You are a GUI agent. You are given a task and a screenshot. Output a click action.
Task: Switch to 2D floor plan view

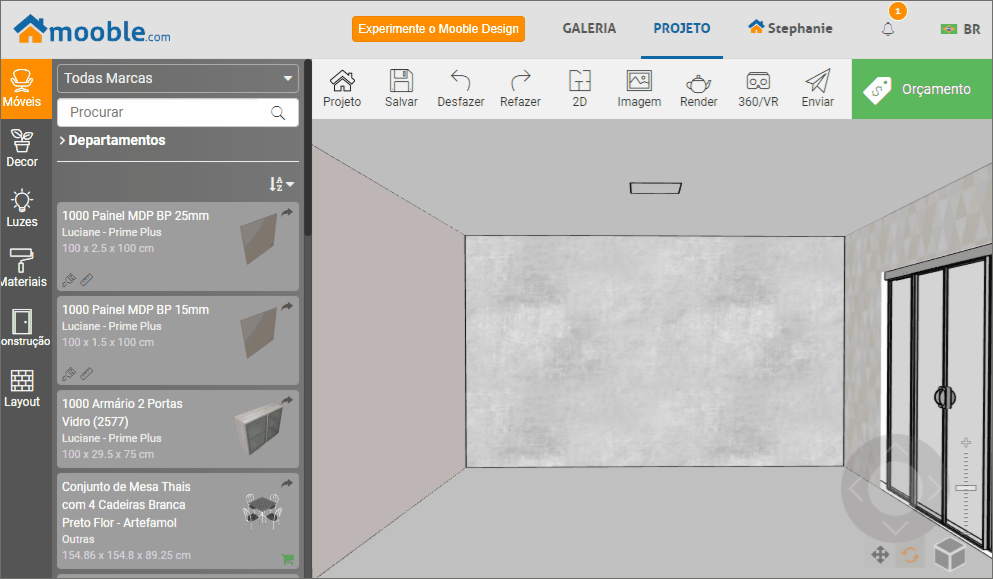pyautogui.click(x=579, y=89)
